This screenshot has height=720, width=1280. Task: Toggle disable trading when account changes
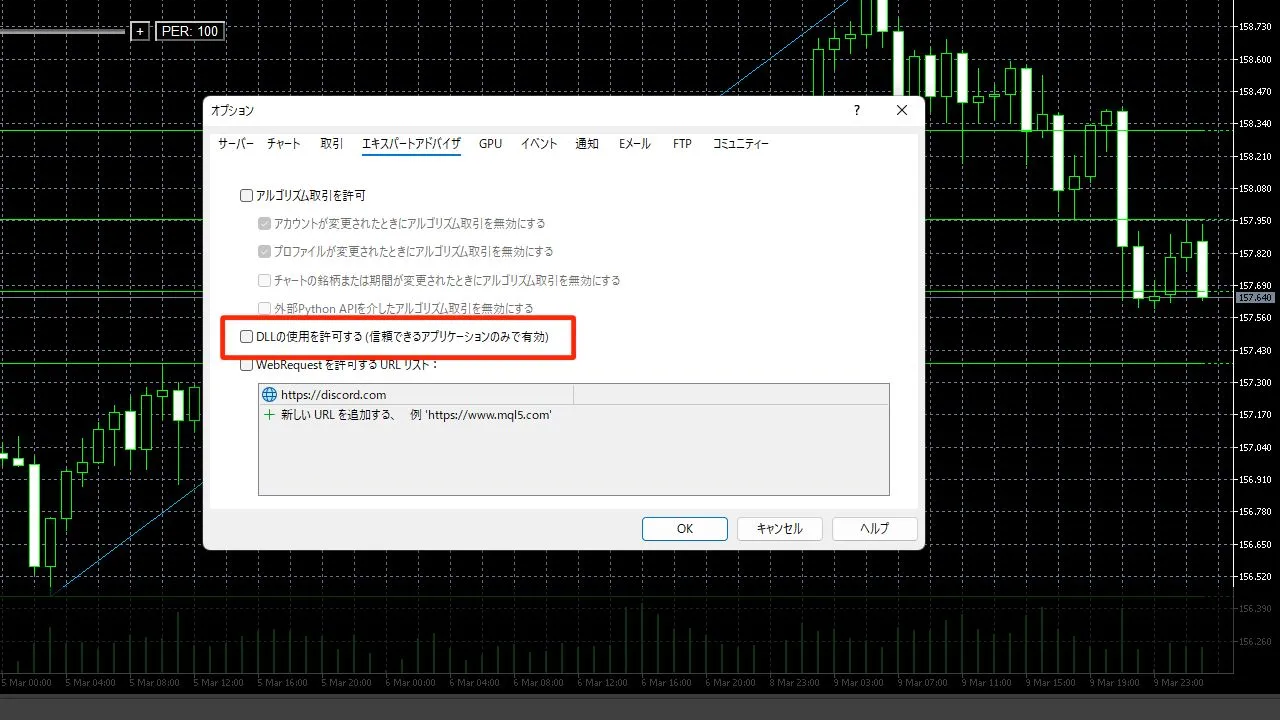point(264,223)
